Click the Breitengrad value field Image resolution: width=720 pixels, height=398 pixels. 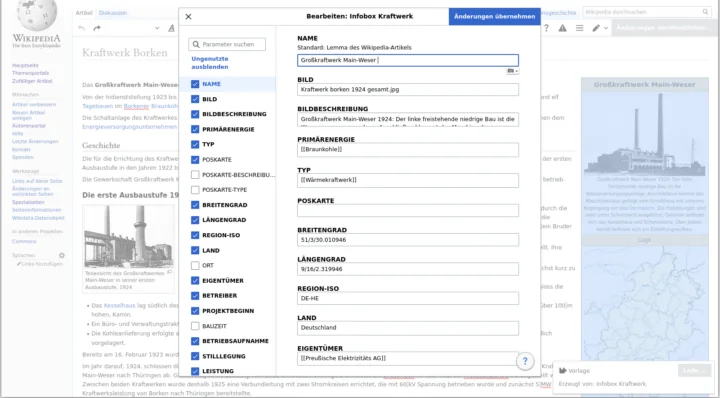[x=408, y=240]
